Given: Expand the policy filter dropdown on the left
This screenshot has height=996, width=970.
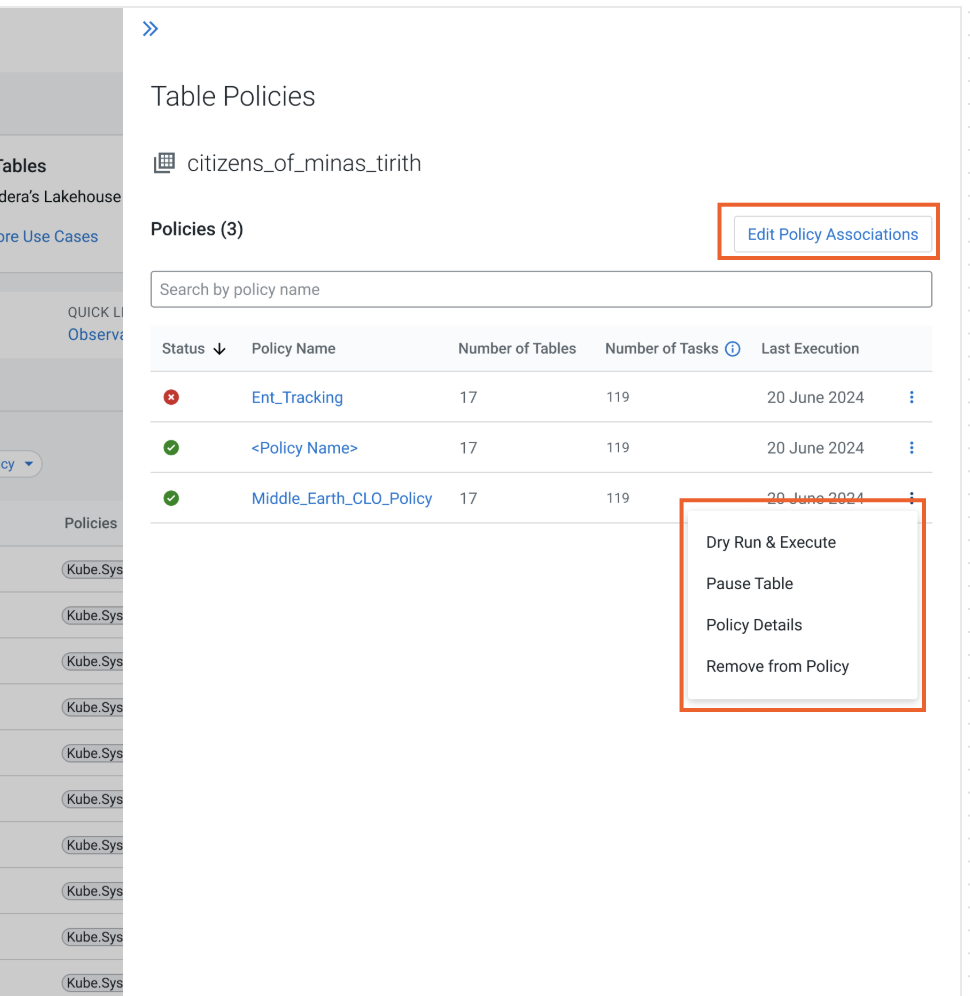Looking at the screenshot, I should (30, 463).
